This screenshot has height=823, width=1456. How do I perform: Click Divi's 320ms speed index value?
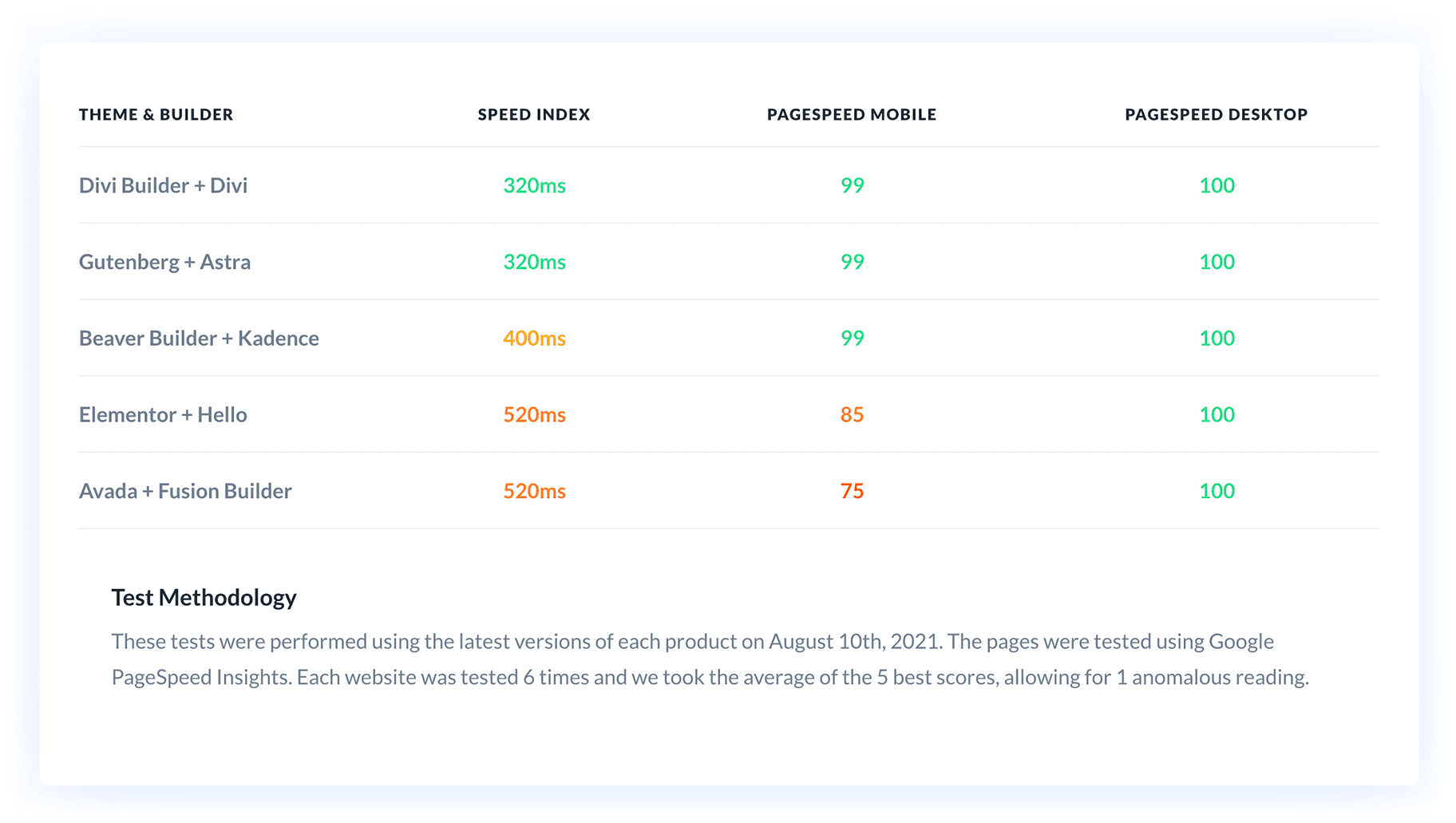[534, 185]
